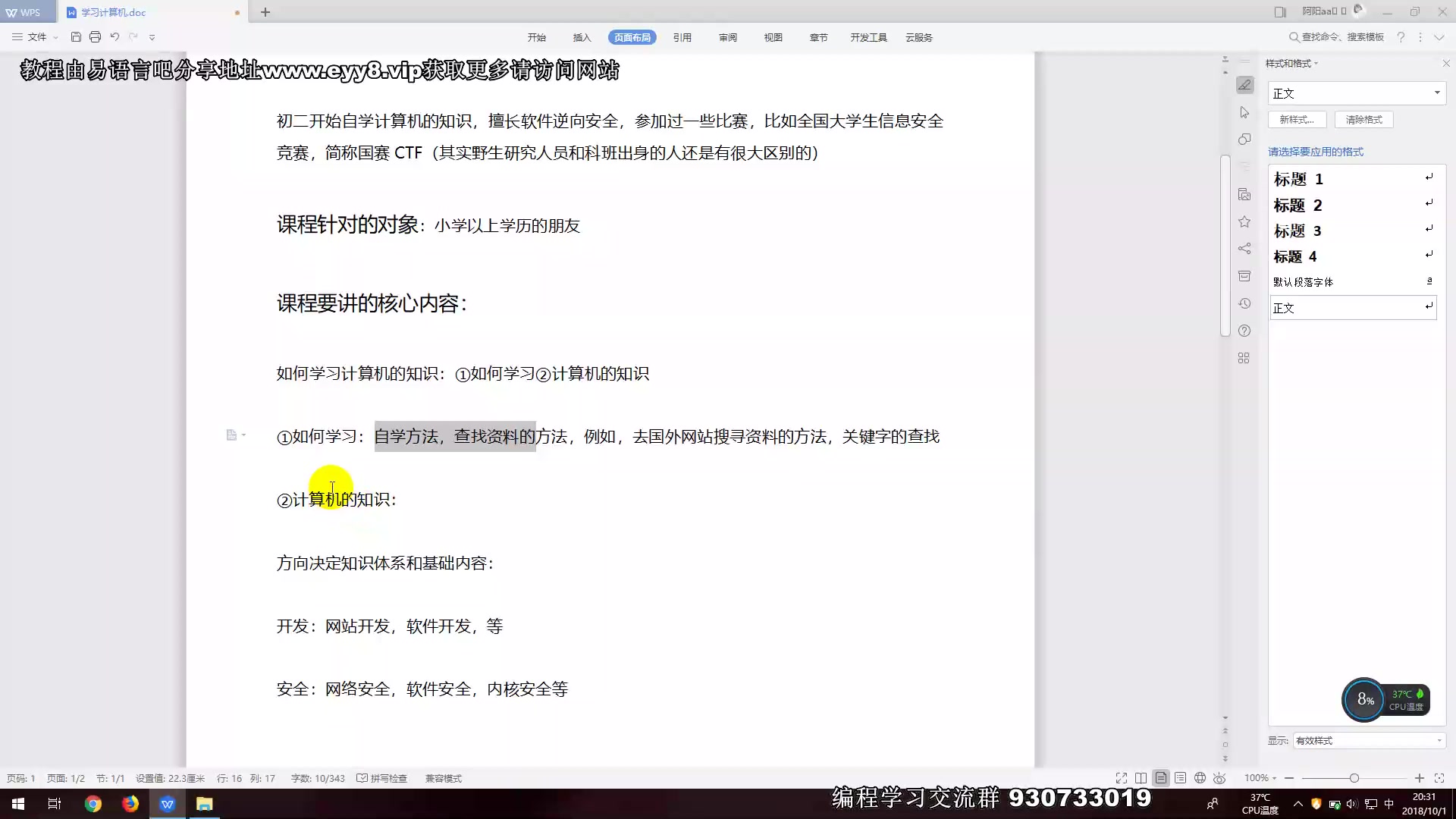Image resolution: width=1456 pixels, height=819 pixels.
Task: Select the 页面布局 ribbon tab
Action: point(632,37)
